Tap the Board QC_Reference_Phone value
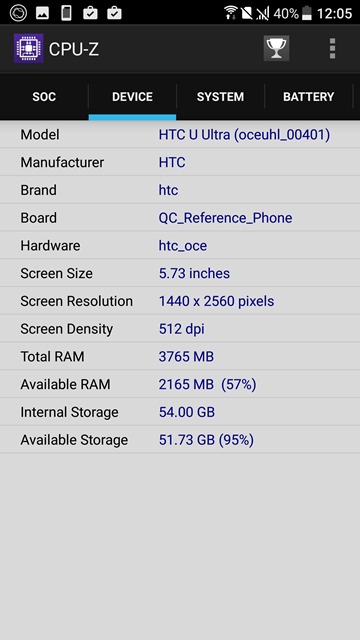This screenshot has width=360, height=640. [x=225, y=218]
